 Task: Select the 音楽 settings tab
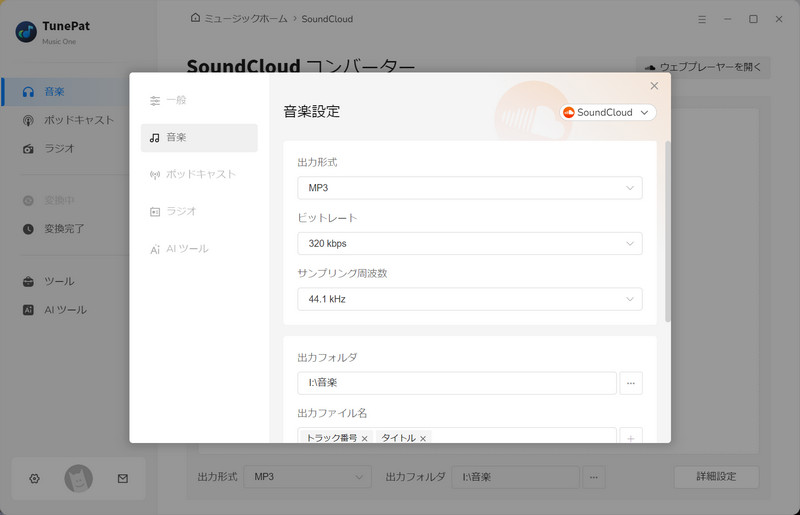199,137
